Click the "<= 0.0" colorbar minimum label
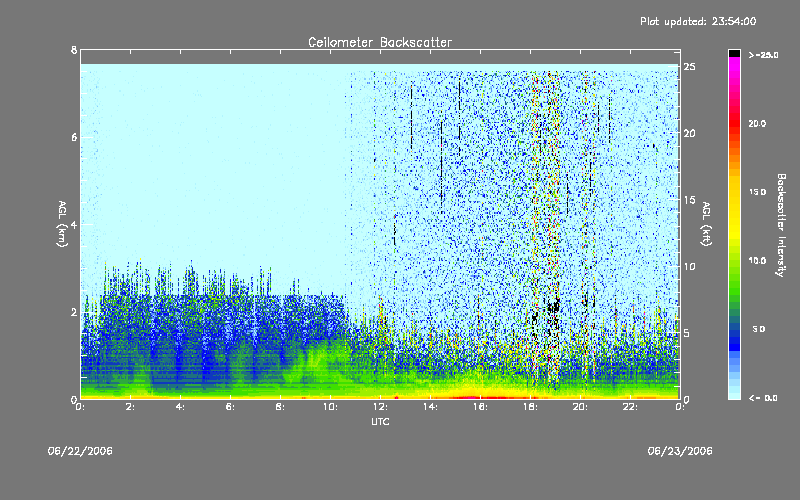The height and width of the screenshot is (500, 800). (x=763, y=397)
